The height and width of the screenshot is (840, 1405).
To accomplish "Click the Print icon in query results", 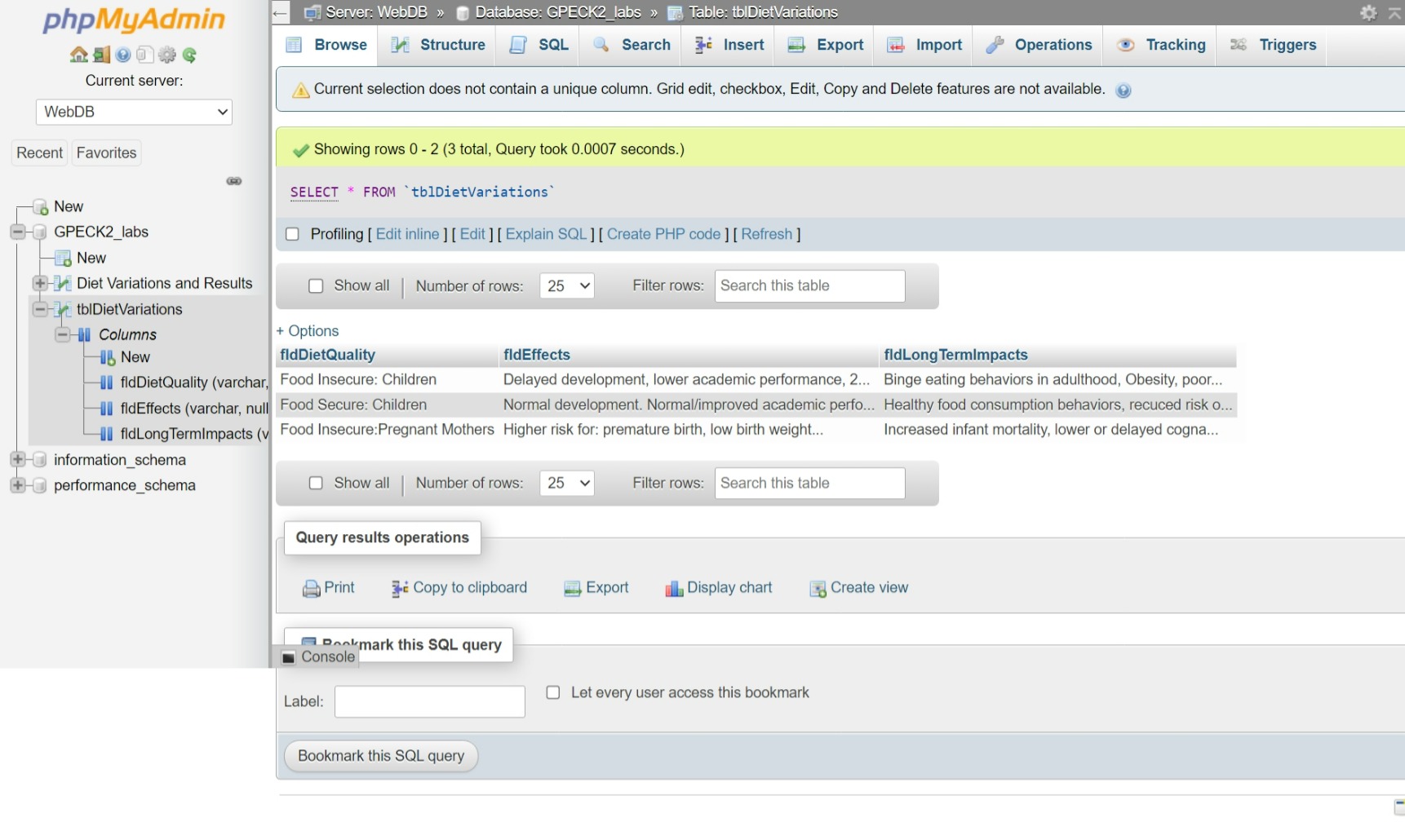I will [x=312, y=588].
